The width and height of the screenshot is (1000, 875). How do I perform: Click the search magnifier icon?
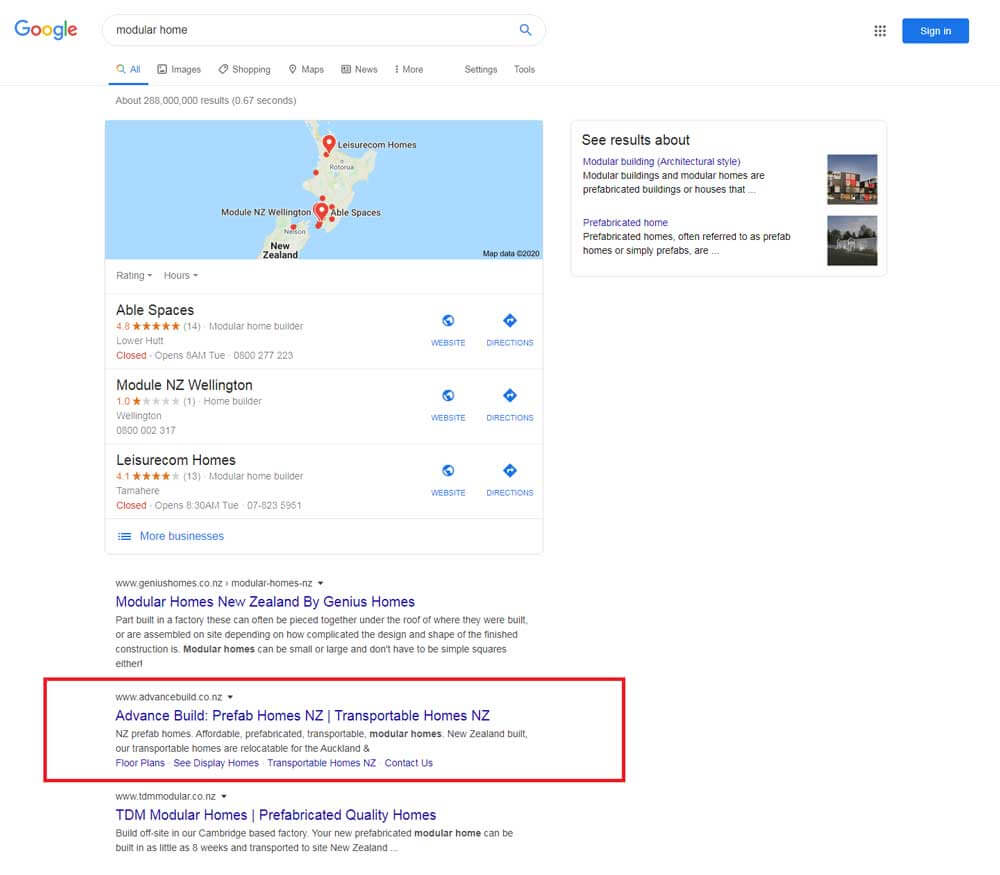[525, 30]
